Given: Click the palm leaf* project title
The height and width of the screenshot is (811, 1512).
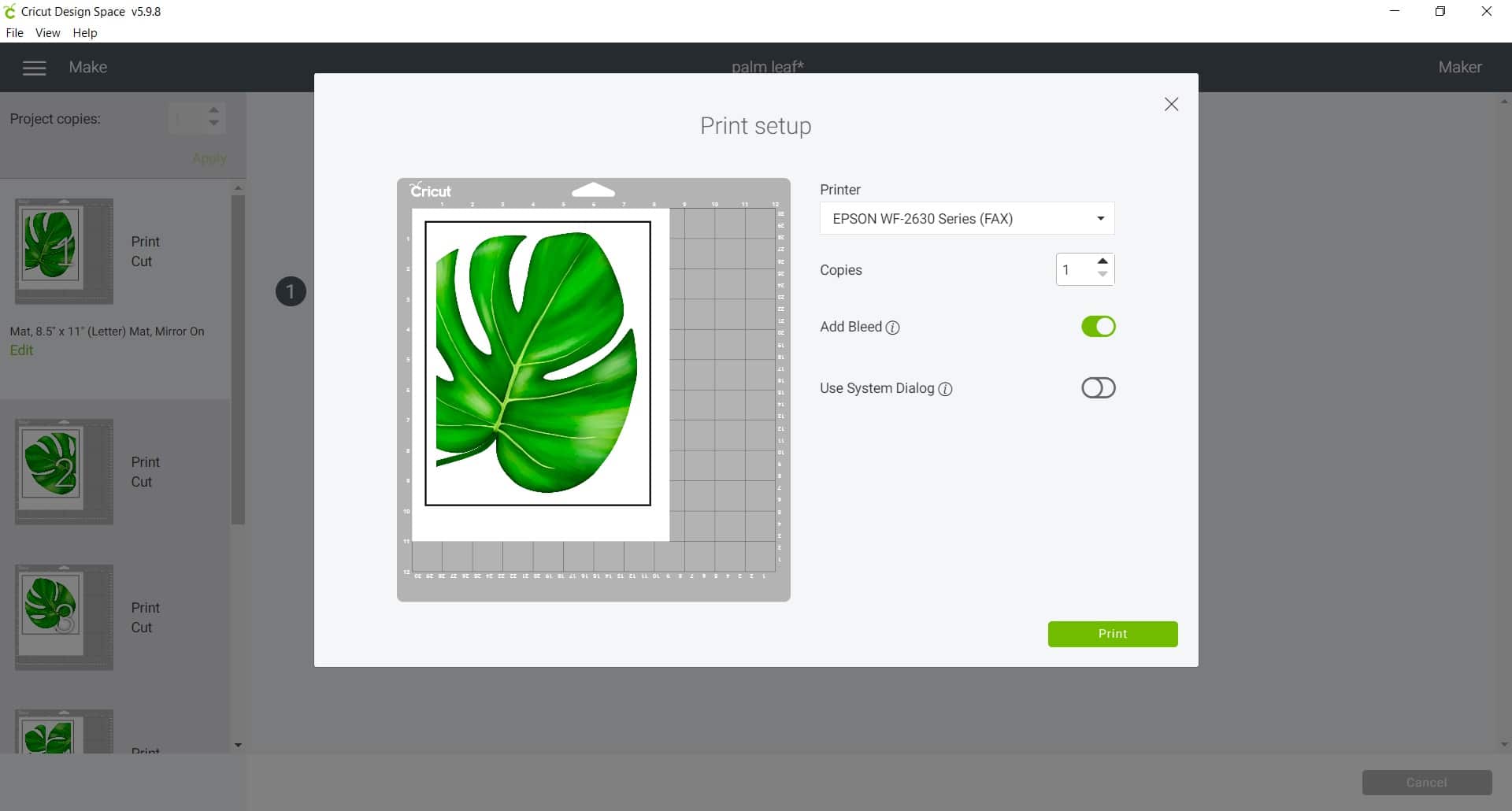Looking at the screenshot, I should 767,67.
